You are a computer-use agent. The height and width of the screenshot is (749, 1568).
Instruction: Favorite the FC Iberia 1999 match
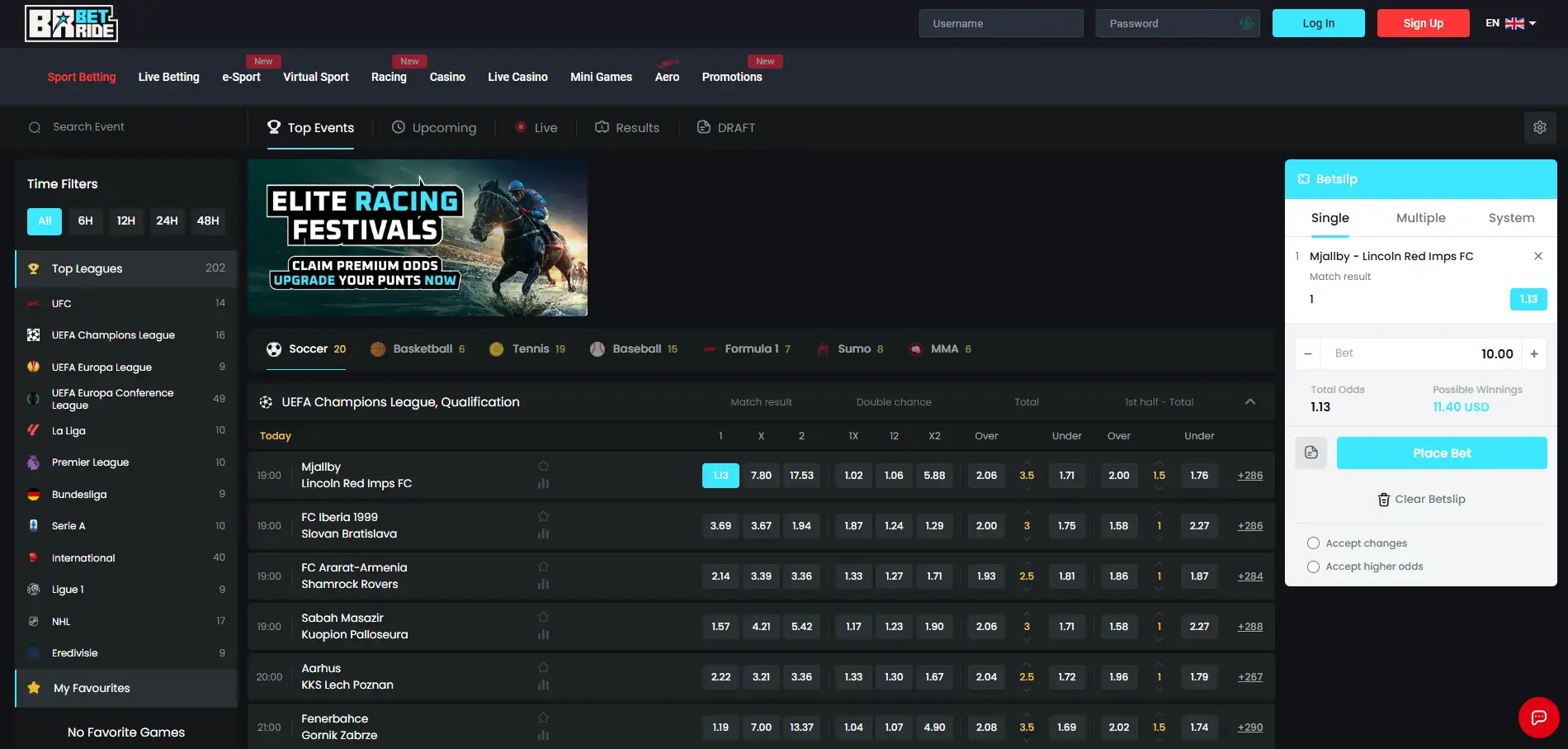[543, 517]
